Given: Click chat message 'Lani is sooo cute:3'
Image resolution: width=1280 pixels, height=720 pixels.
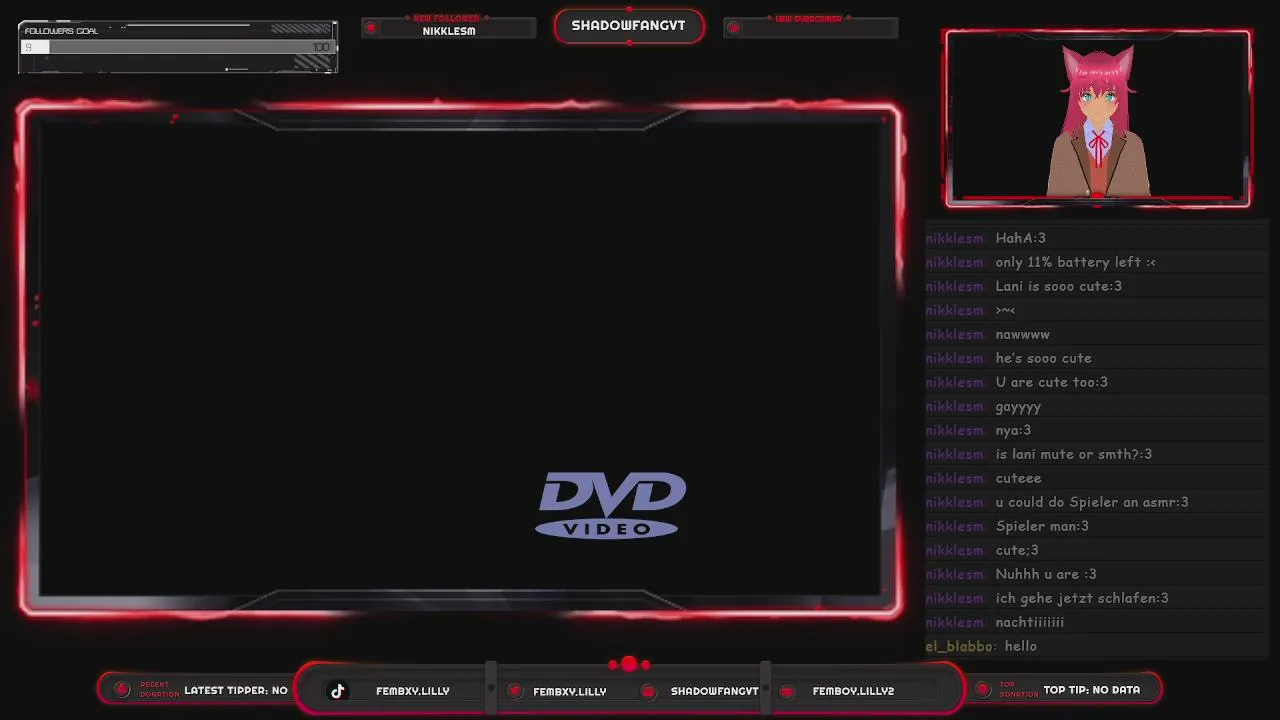Looking at the screenshot, I should coord(1059,286).
